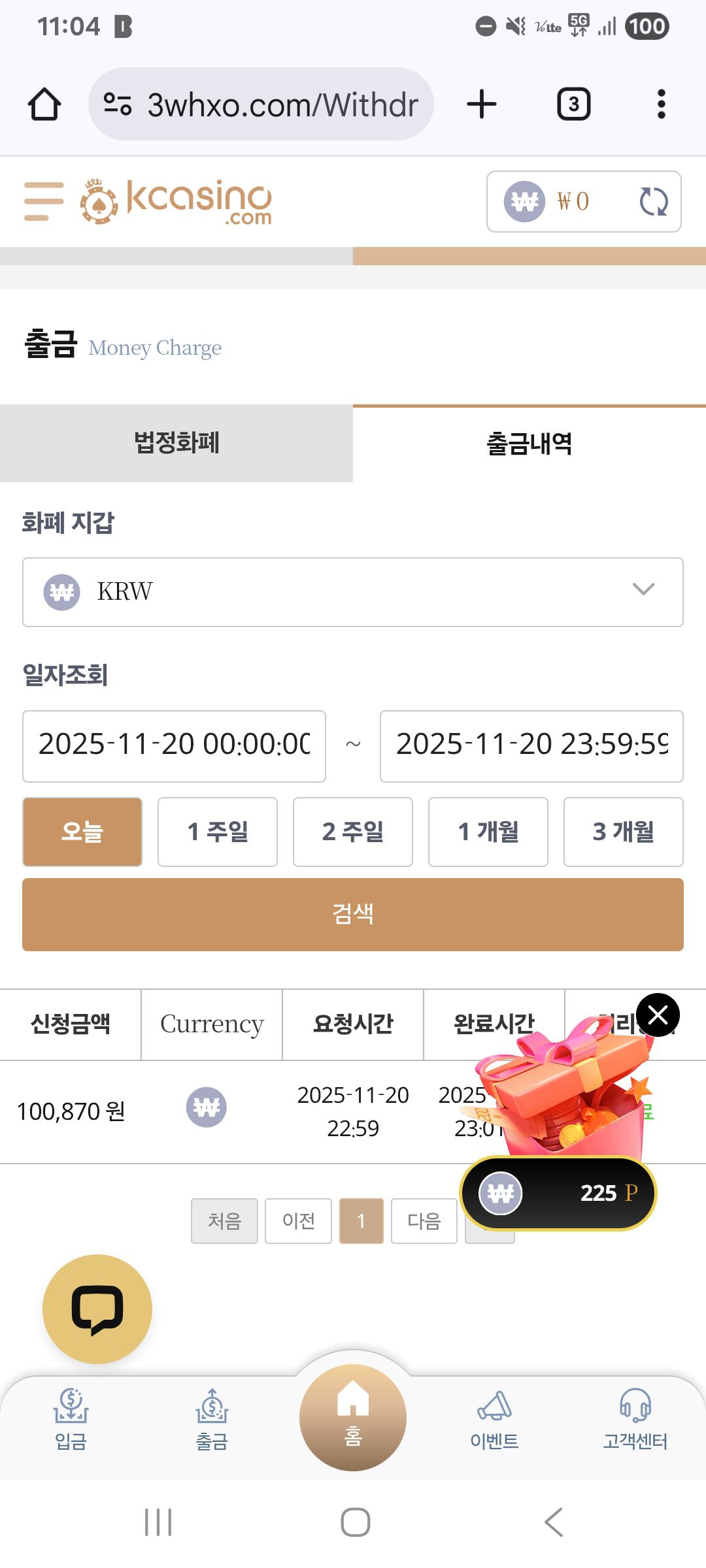Close the gift box popup
Screen dimensions: 706x1568
[x=658, y=1015]
